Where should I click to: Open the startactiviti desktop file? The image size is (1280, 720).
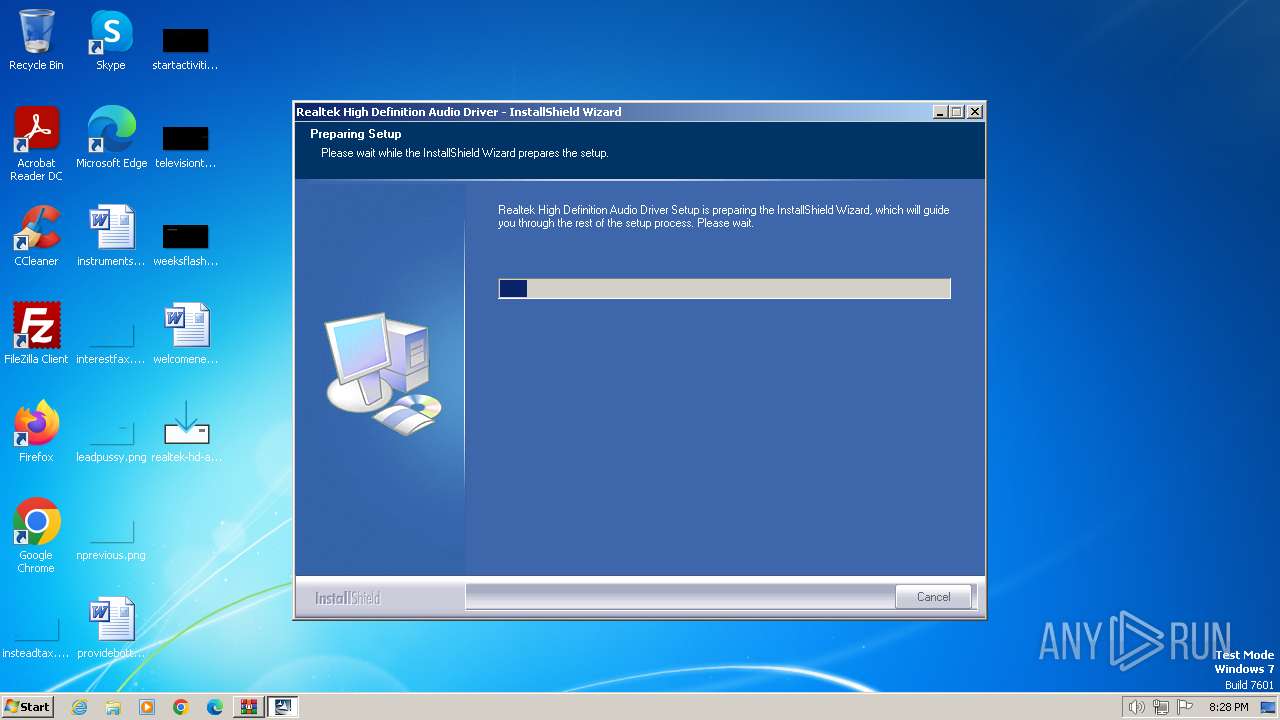185,50
